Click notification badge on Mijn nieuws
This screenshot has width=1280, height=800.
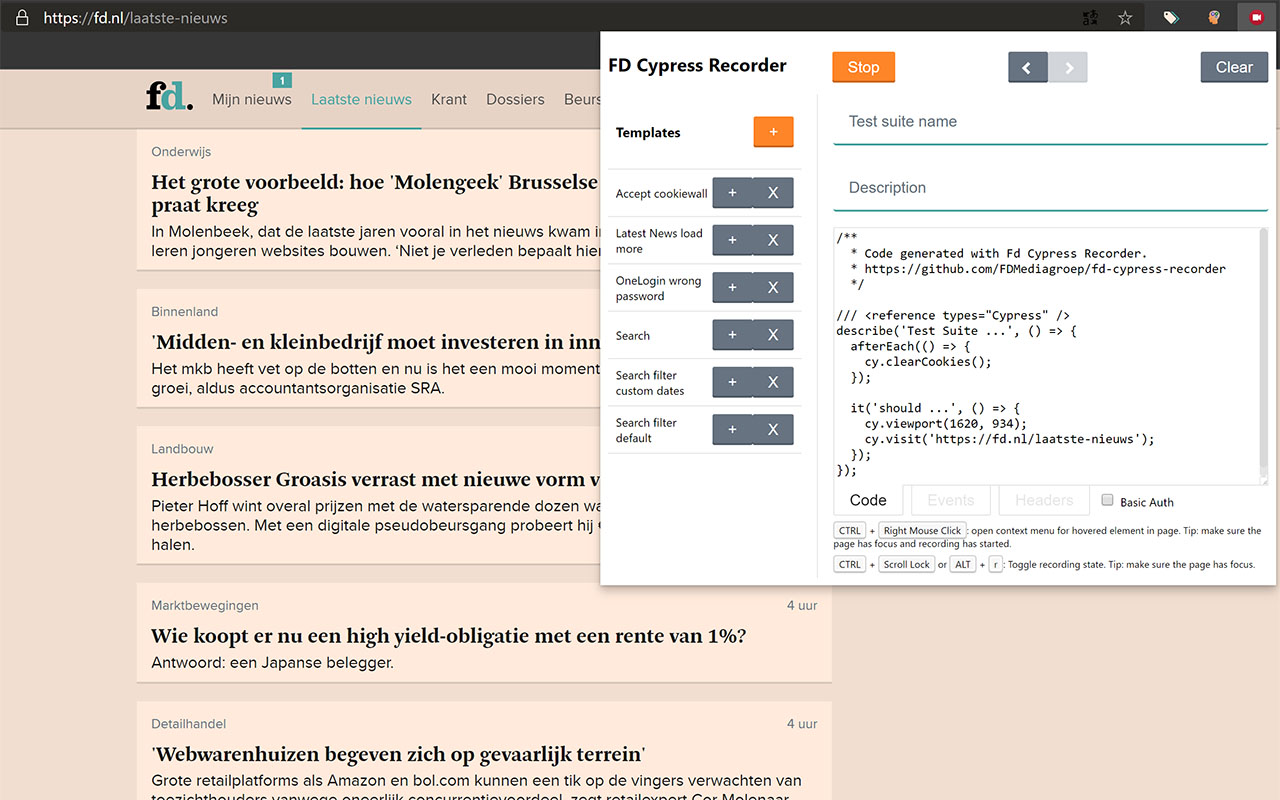click(282, 80)
